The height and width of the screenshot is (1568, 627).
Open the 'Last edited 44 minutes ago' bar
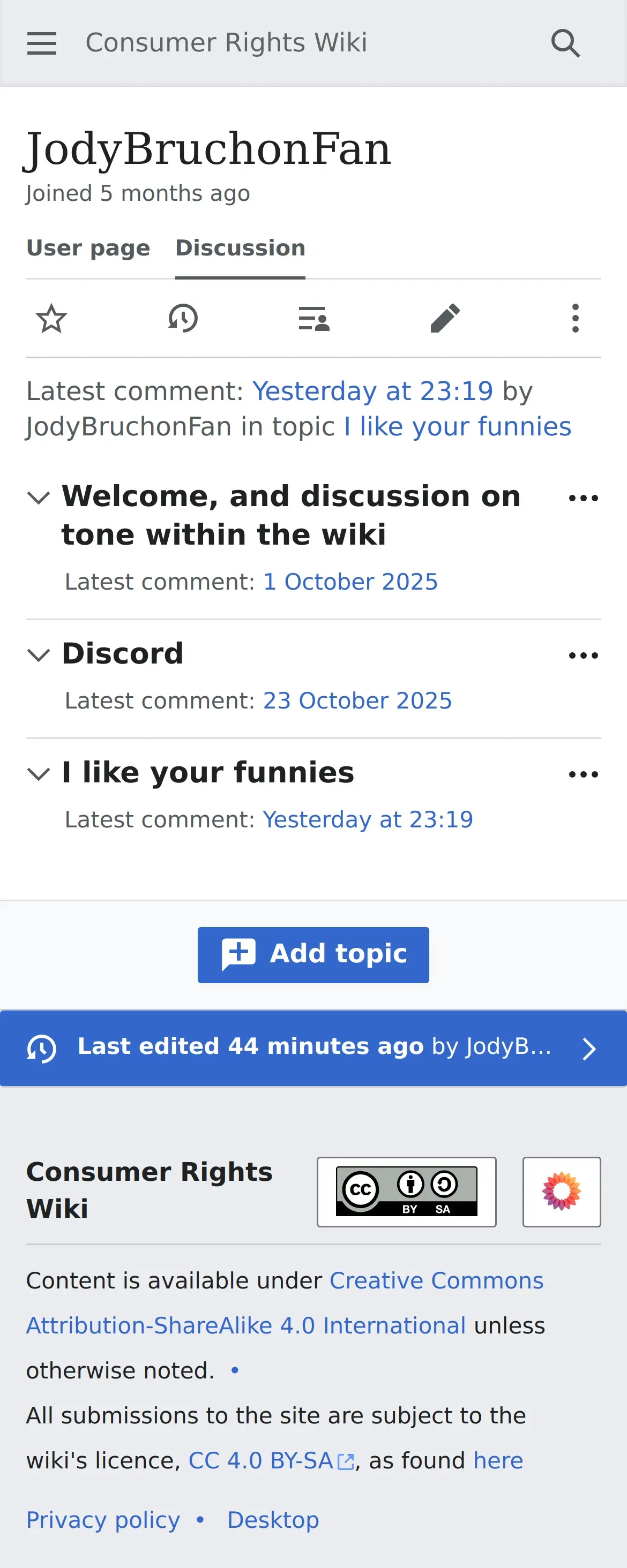313,1048
